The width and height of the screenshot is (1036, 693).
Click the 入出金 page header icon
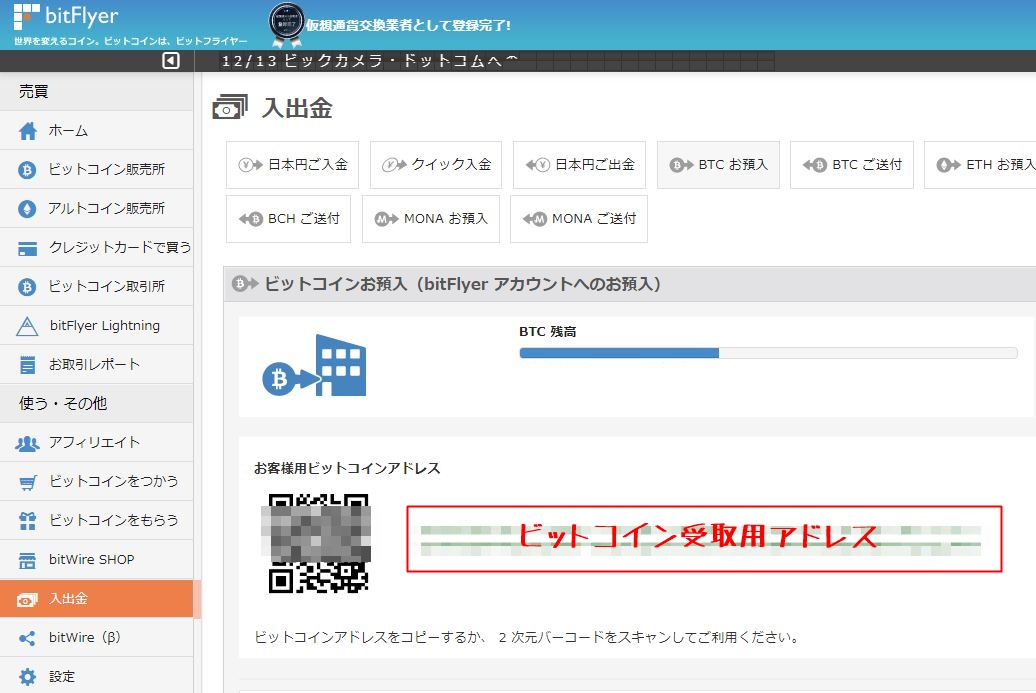coord(230,107)
